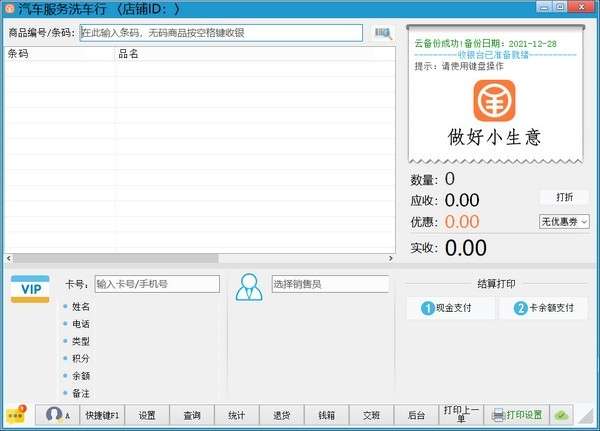Click the 品名 column header
Screen dimensions: 600x431
point(255,54)
